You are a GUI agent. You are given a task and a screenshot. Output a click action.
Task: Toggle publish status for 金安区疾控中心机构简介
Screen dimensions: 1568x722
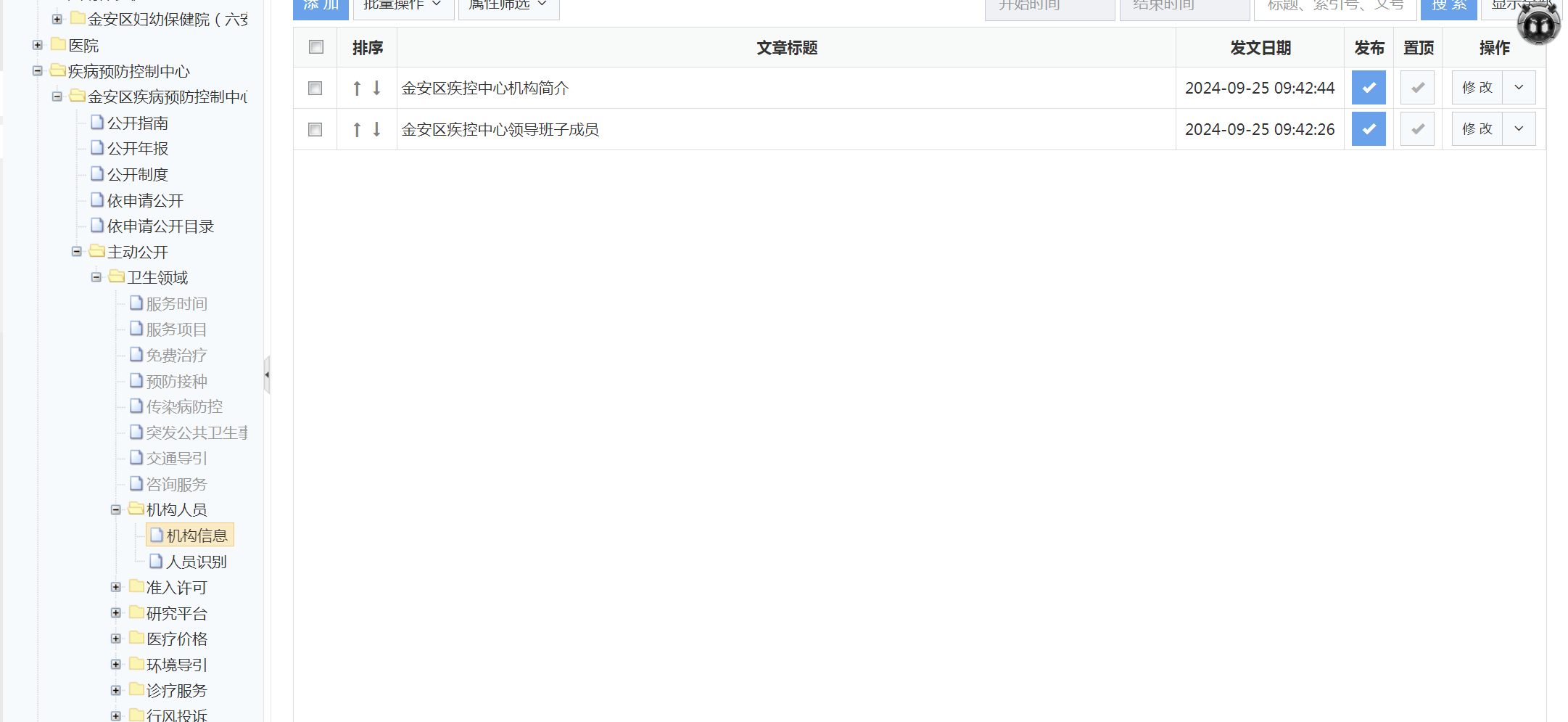(x=1369, y=88)
